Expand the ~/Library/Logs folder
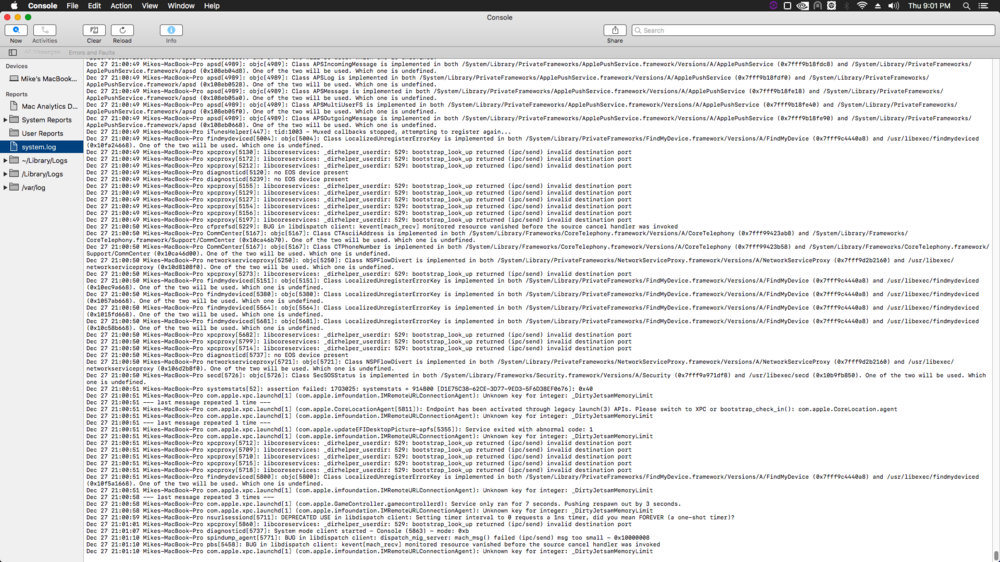 pos(6,160)
